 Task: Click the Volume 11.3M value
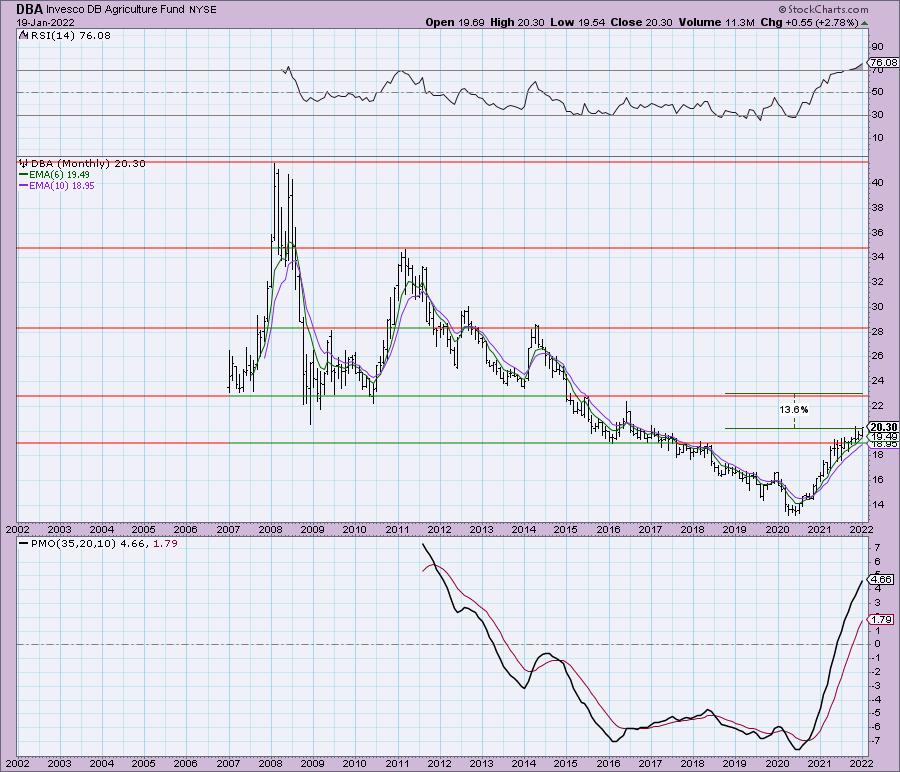coord(716,22)
